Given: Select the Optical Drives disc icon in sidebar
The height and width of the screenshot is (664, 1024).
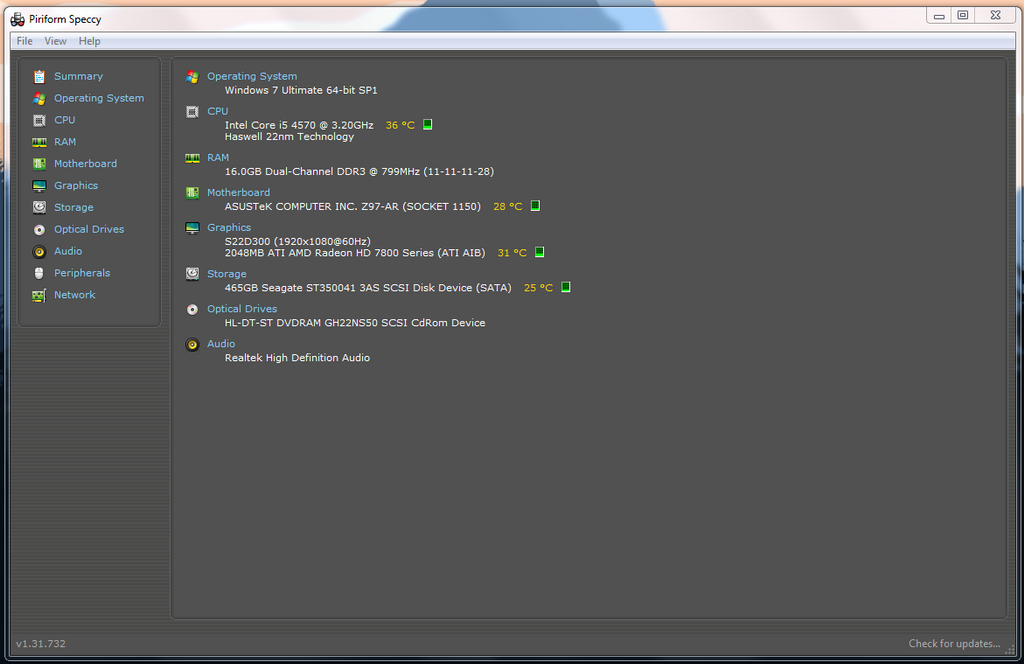Looking at the screenshot, I should [x=39, y=230].
